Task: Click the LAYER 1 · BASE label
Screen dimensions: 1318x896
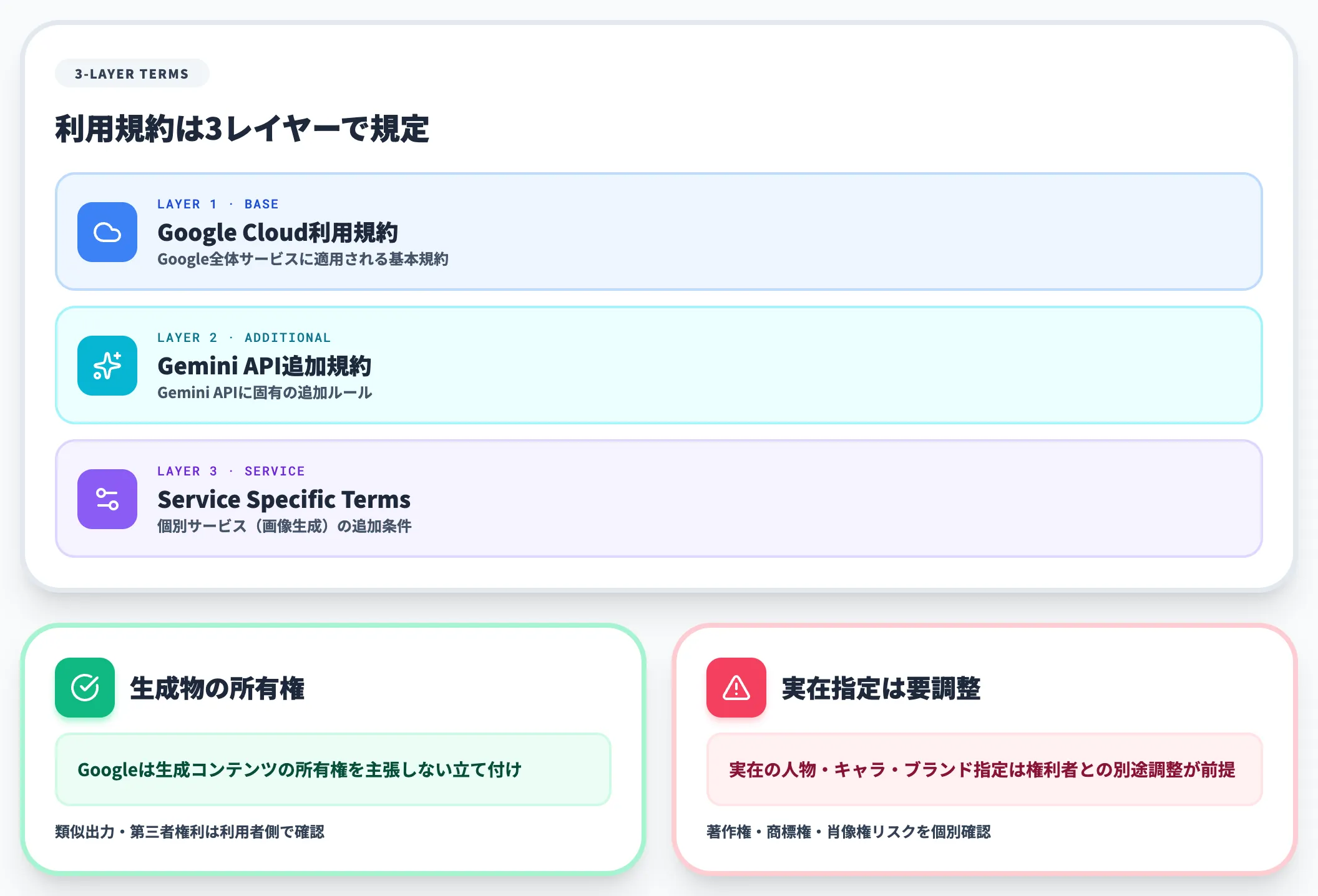Action: click(x=218, y=204)
